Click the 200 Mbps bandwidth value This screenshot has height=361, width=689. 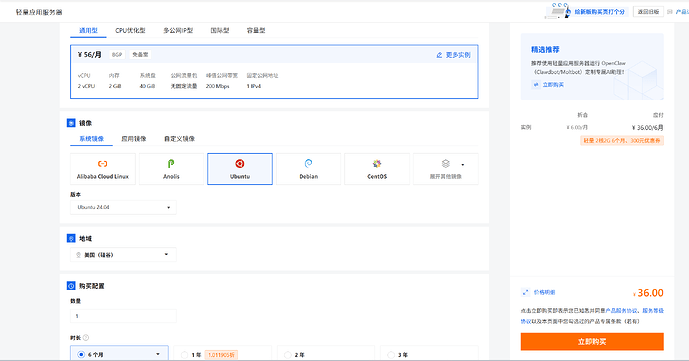pyautogui.click(x=218, y=86)
